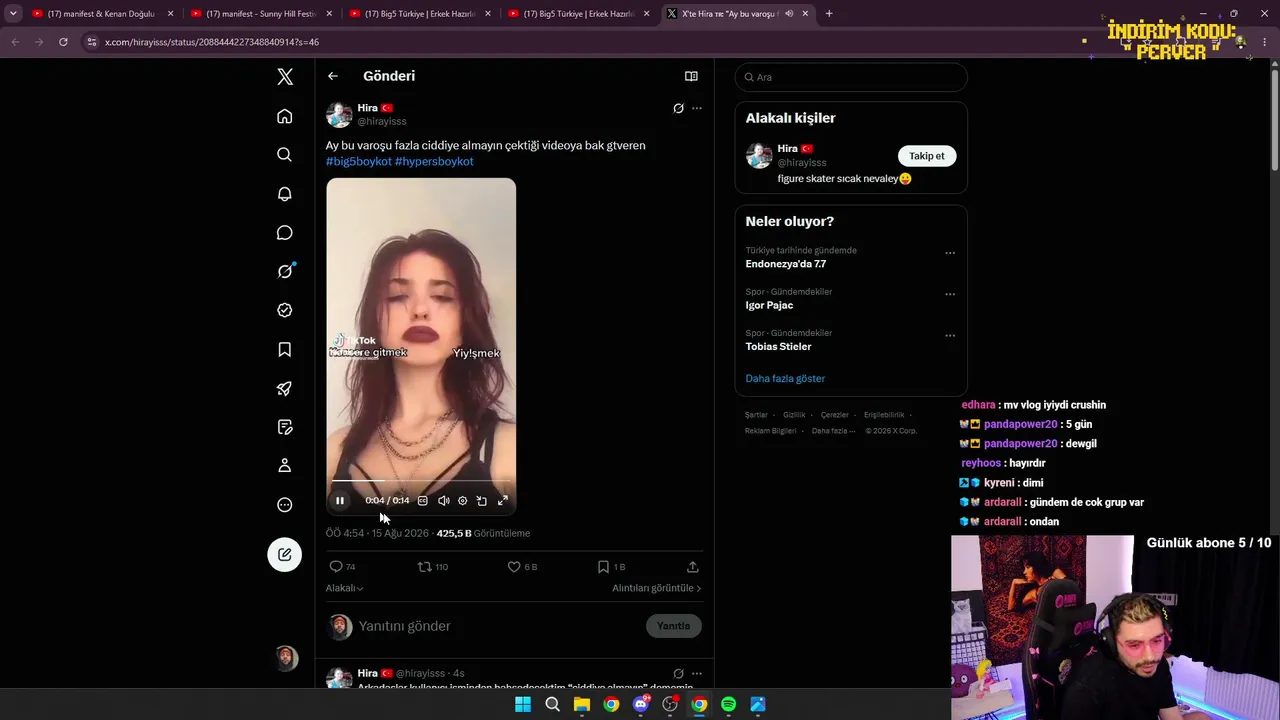Pop the video out to picture-in-picture

tap(481, 501)
